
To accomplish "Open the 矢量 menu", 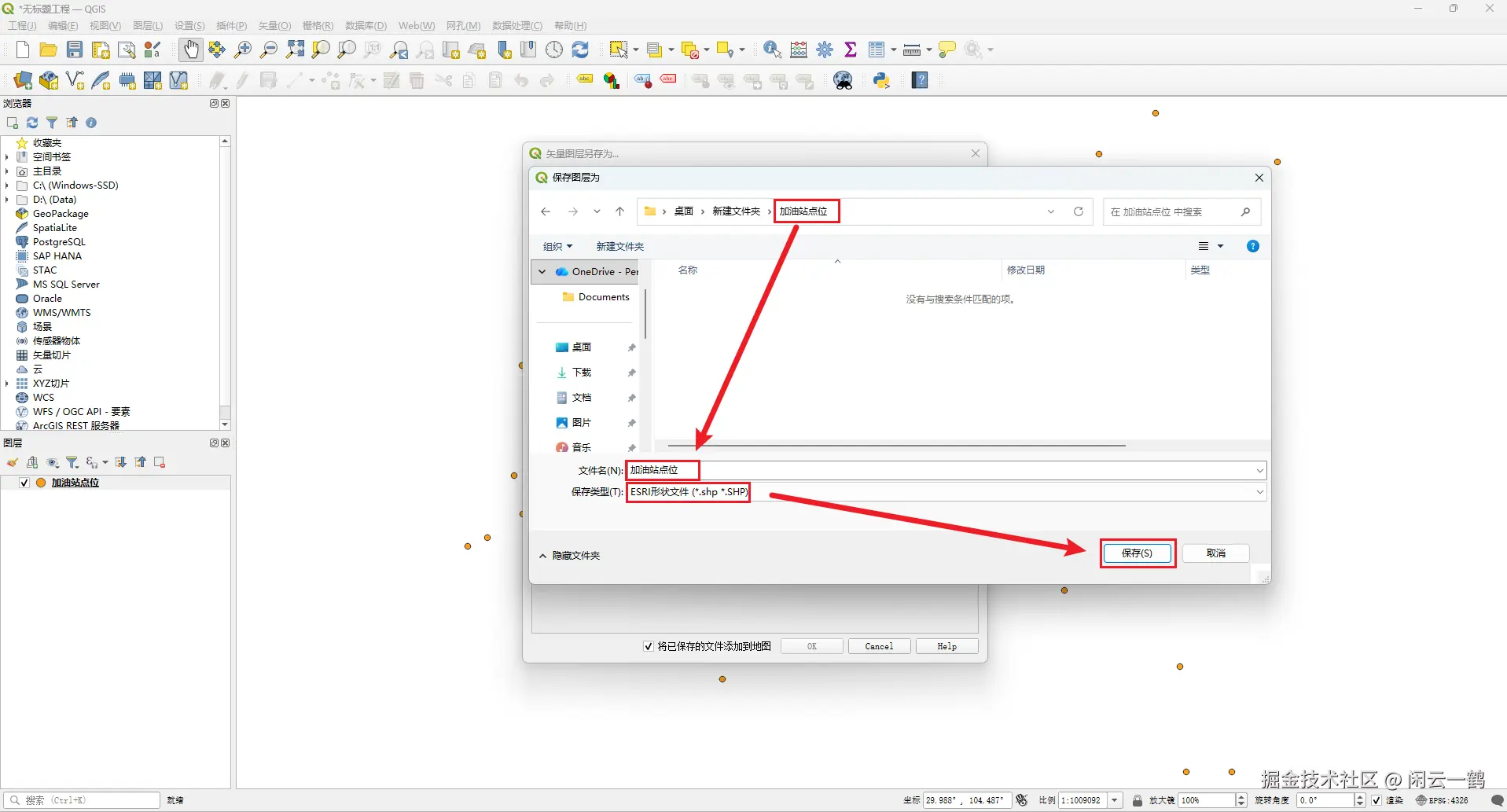I will (x=274, y=26).
